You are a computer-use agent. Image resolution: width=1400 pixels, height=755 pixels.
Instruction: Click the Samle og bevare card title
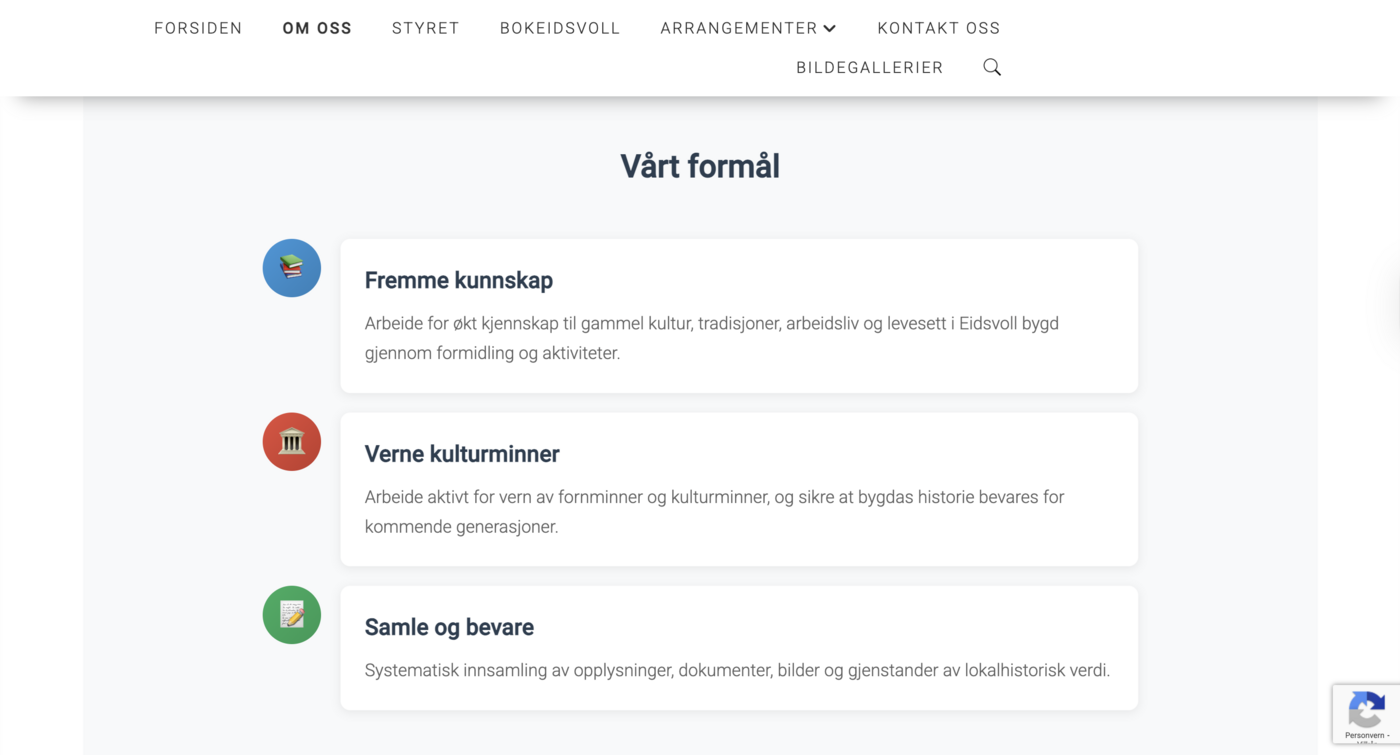tap(449, 627)
